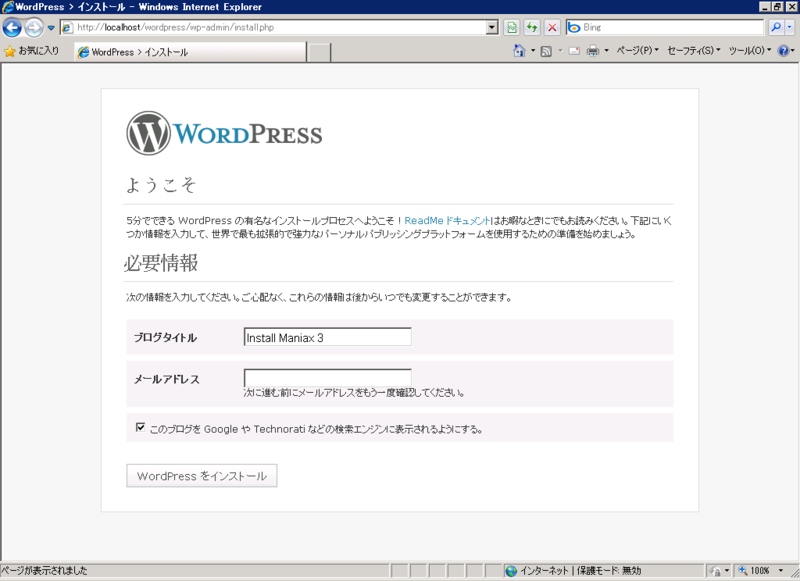
Task: Click the red Stop loading icon
Action: (x=552, y=28)
